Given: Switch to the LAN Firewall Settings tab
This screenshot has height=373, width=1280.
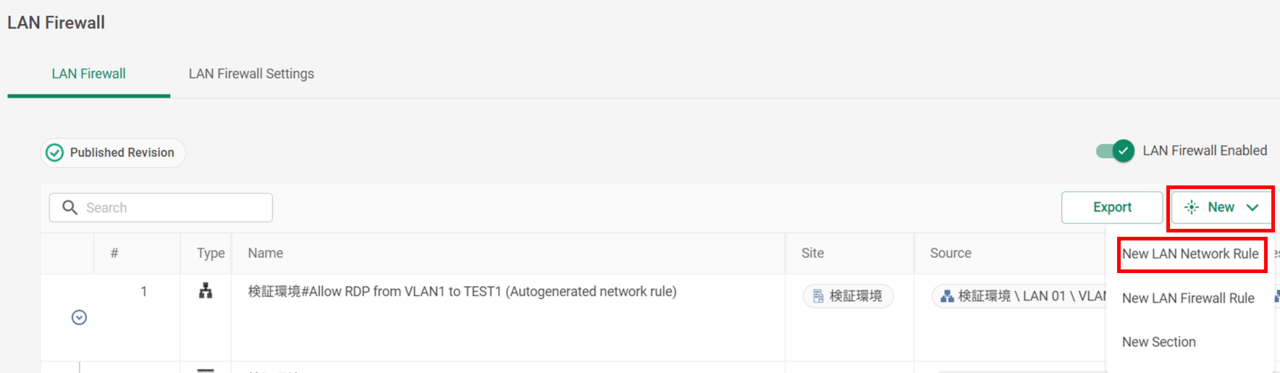Looking at the screenshot, I should point(251,73).
